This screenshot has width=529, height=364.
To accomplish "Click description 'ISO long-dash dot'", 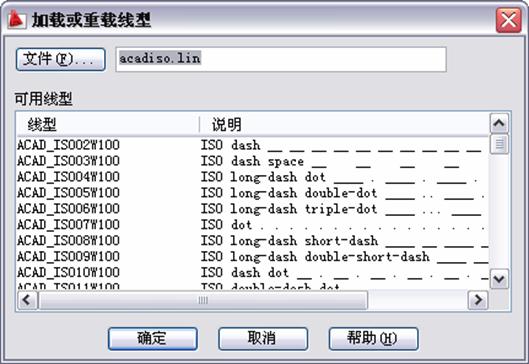I will 263,177.
